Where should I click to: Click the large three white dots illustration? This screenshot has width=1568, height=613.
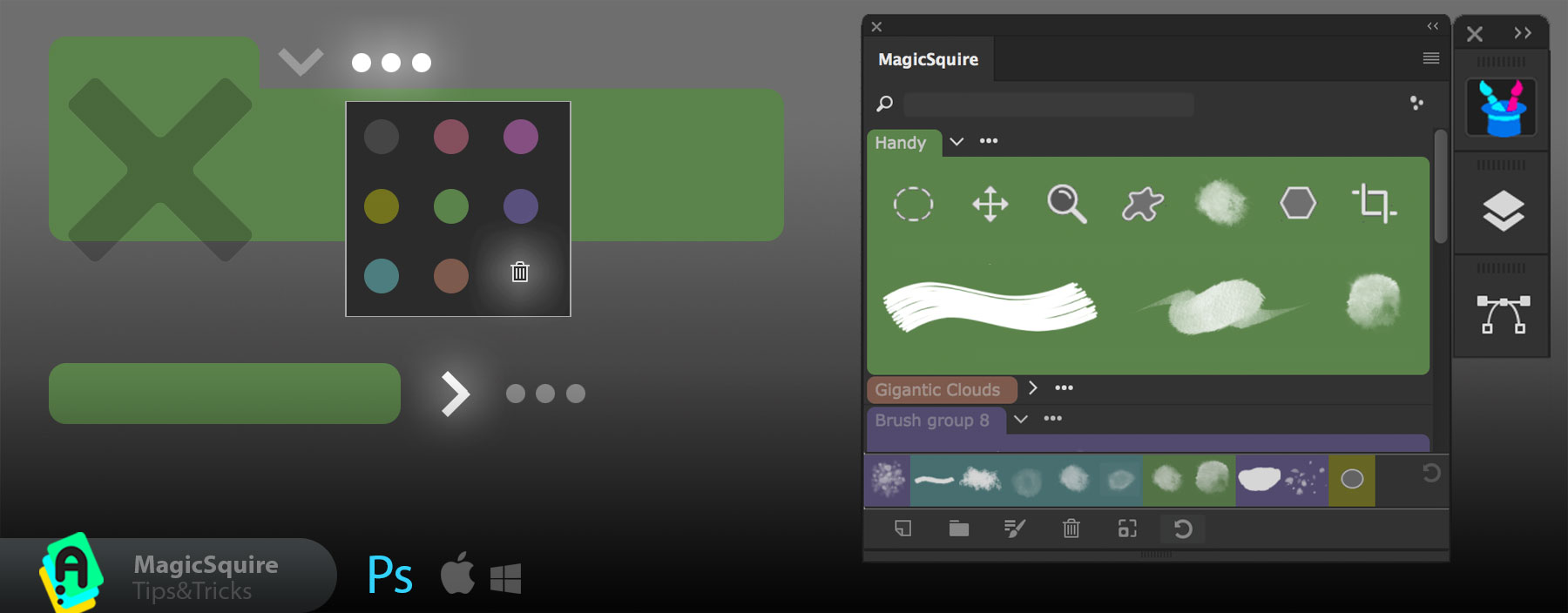point(391,63)
